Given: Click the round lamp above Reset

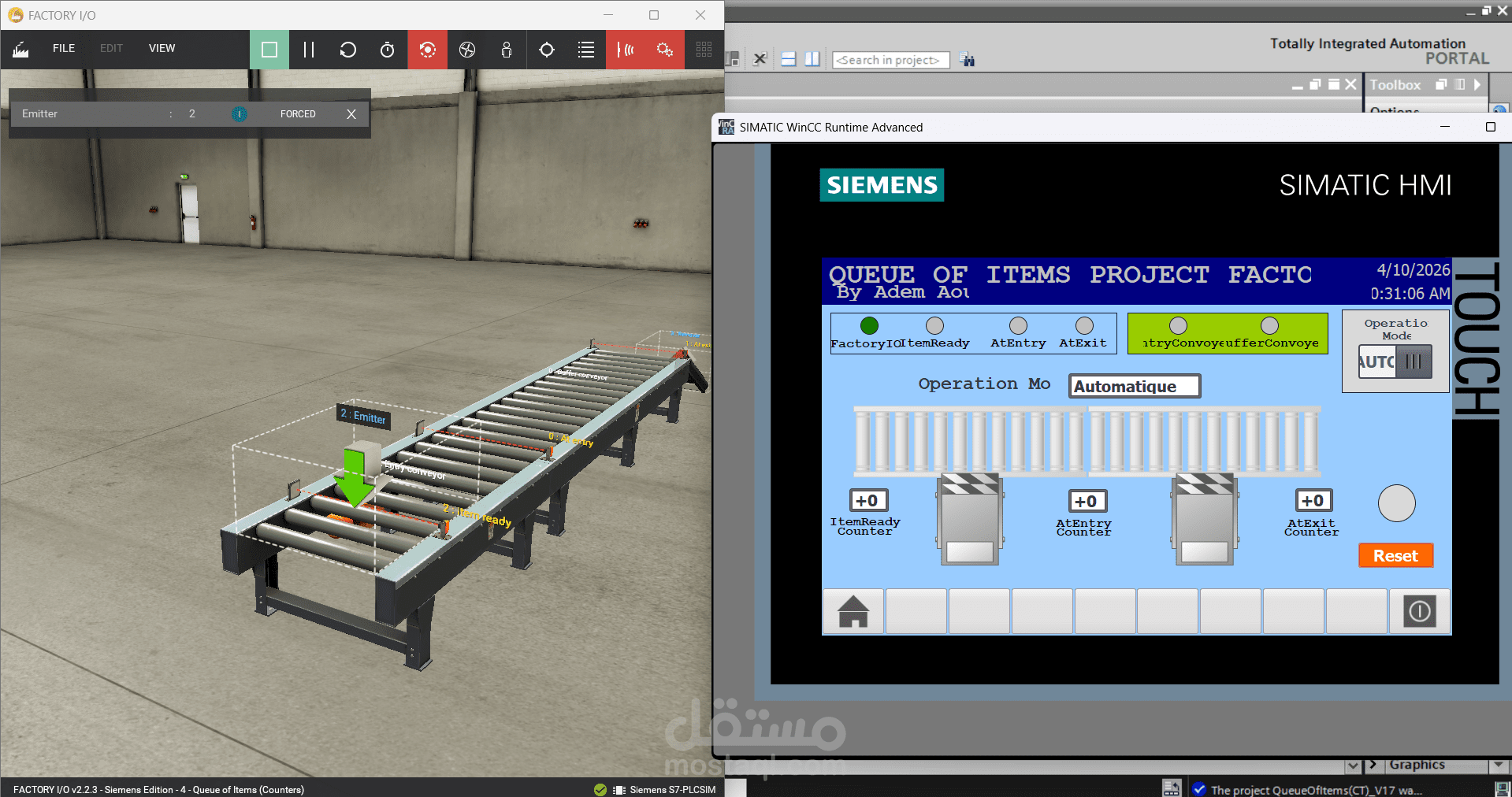Looking at the screenshot, I should 1396,502.
